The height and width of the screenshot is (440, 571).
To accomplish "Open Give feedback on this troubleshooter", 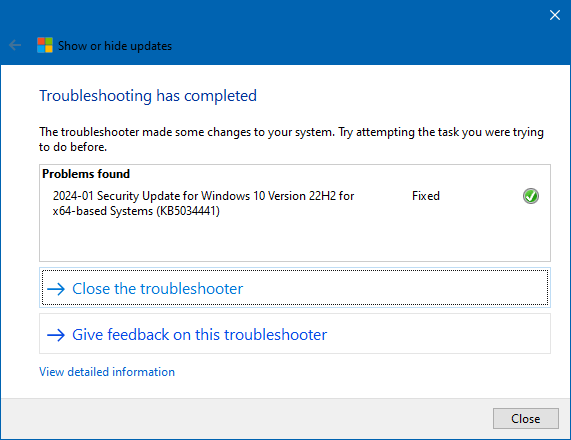I will 295,334.
